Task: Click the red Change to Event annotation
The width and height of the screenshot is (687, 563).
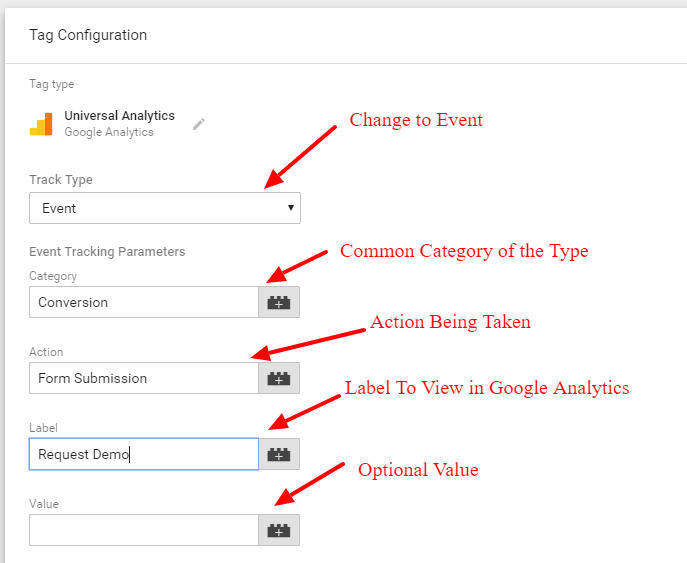Action: (416, 120)
